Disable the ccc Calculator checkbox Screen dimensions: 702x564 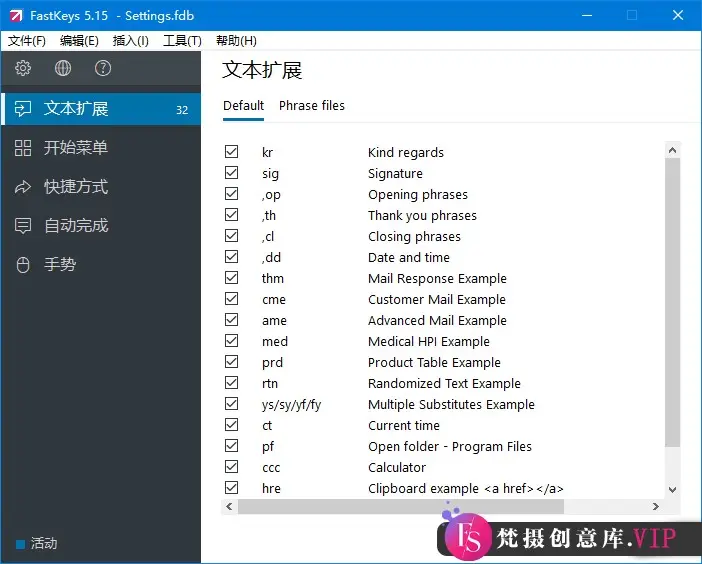click(x=231, y=467)
